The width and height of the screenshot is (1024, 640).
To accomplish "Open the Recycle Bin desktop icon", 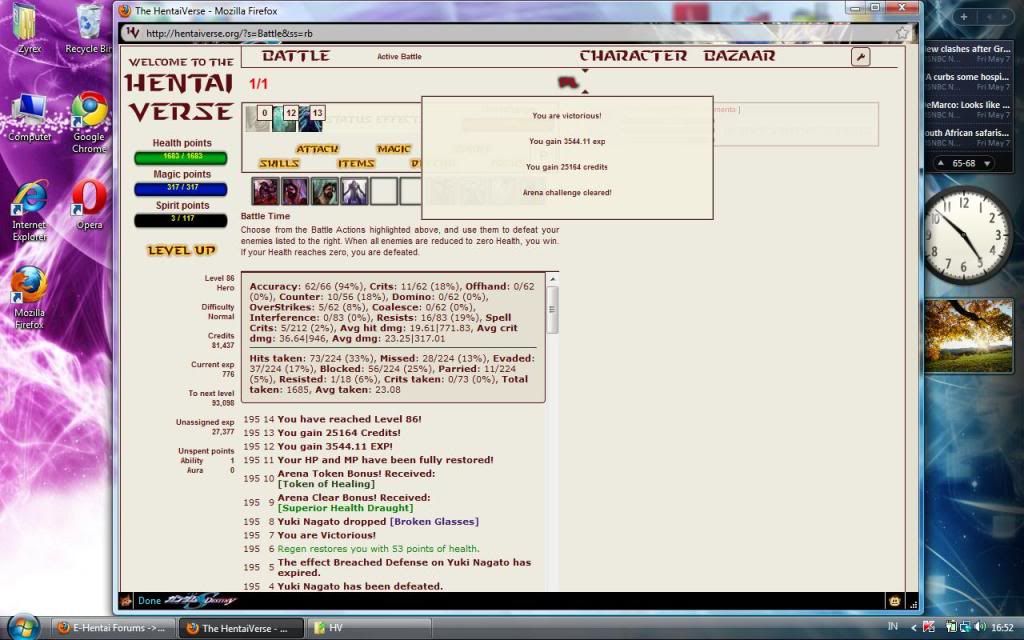I will click(x=88, y=29).
